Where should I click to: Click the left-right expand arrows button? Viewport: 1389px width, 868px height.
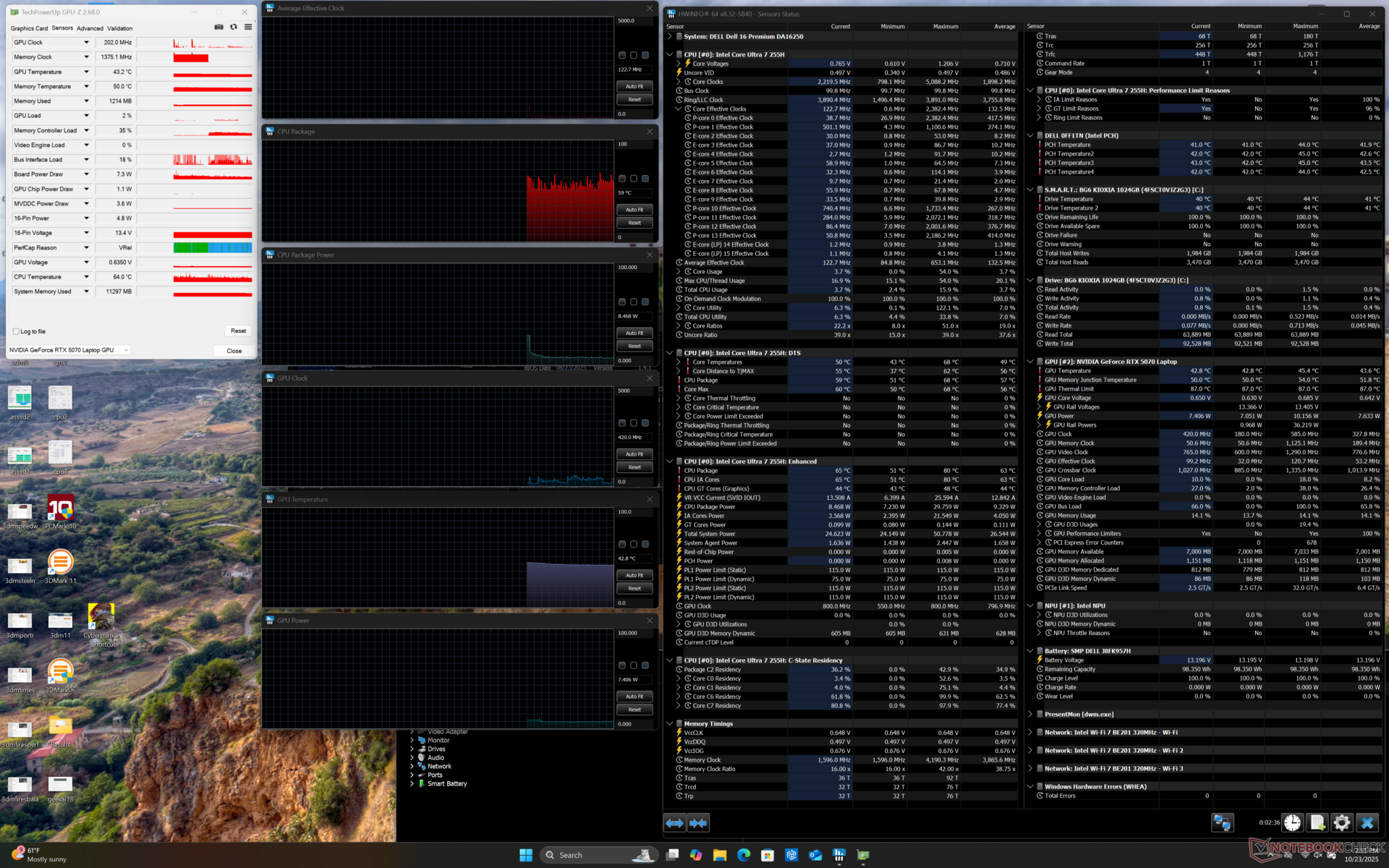click(x=674, y=822)
